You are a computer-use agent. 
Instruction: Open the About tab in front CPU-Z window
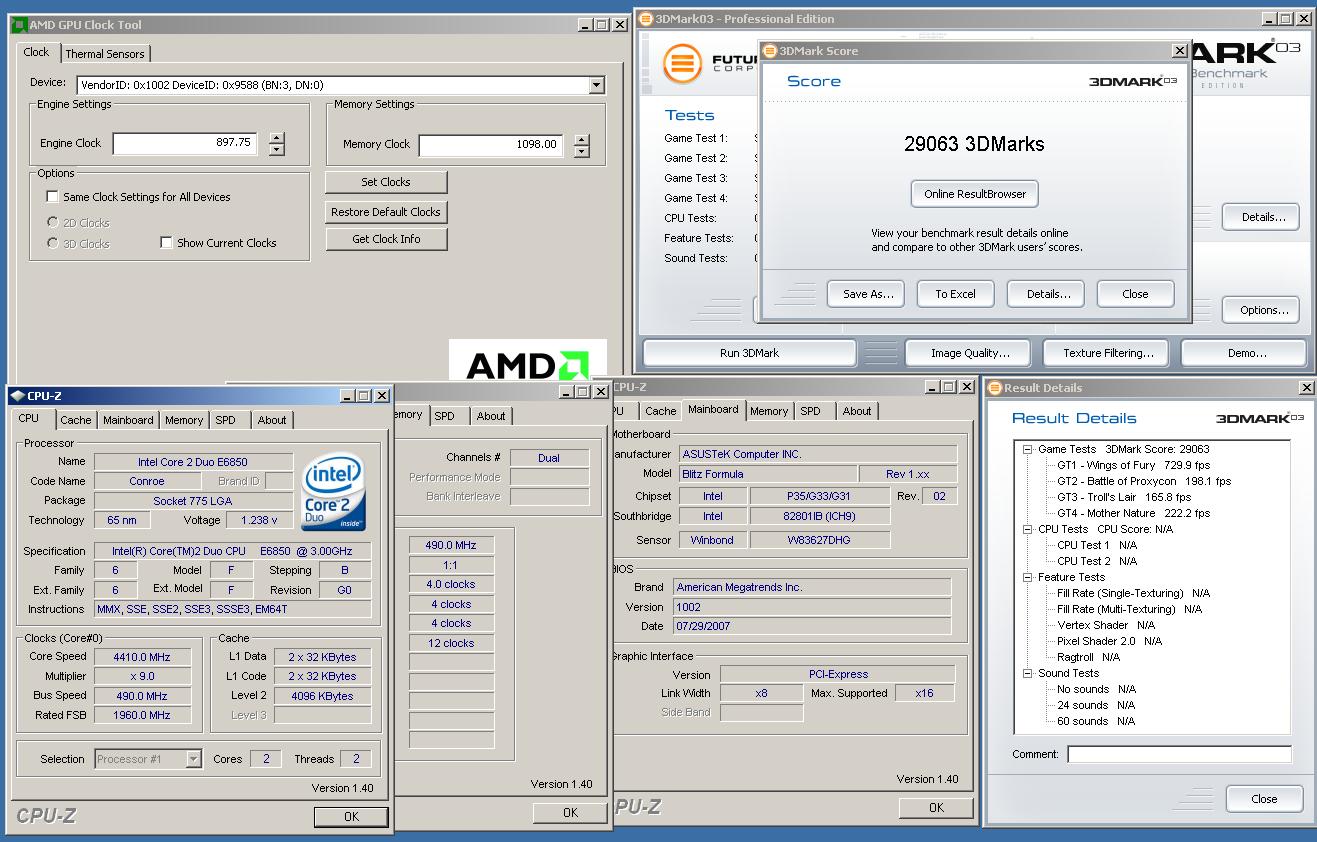pos(272,421)
